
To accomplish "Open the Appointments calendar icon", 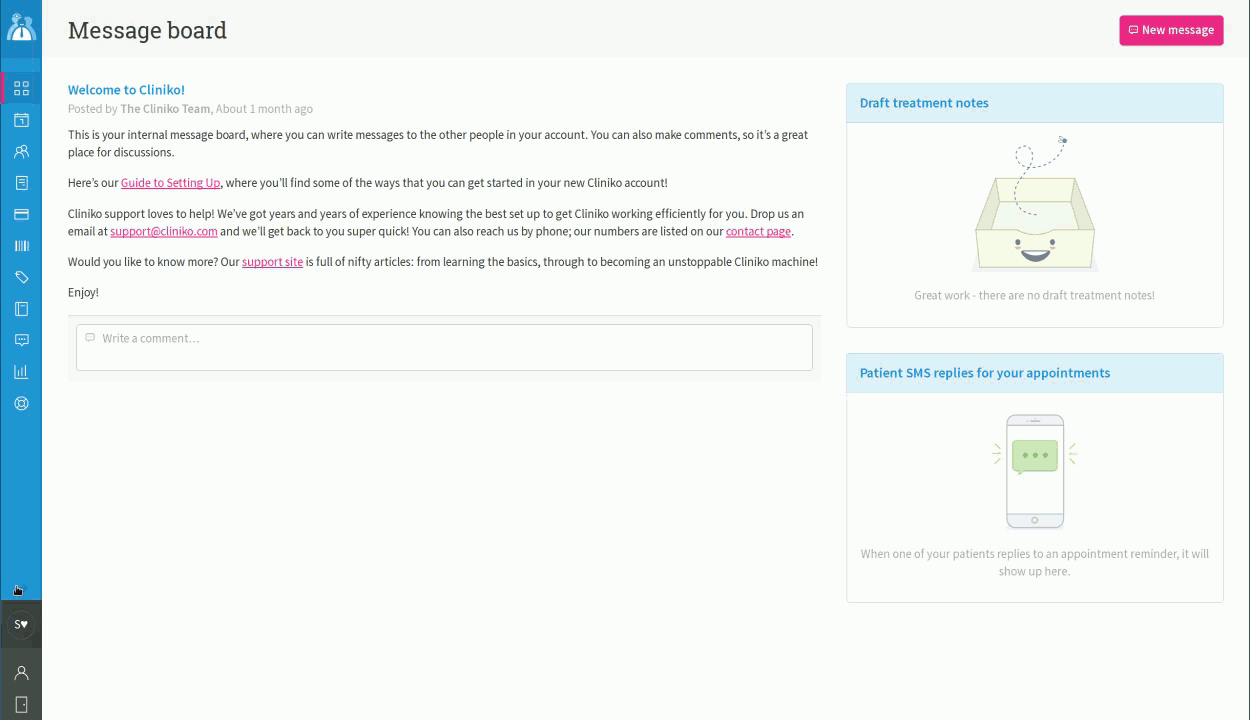I will pos(21,120).
